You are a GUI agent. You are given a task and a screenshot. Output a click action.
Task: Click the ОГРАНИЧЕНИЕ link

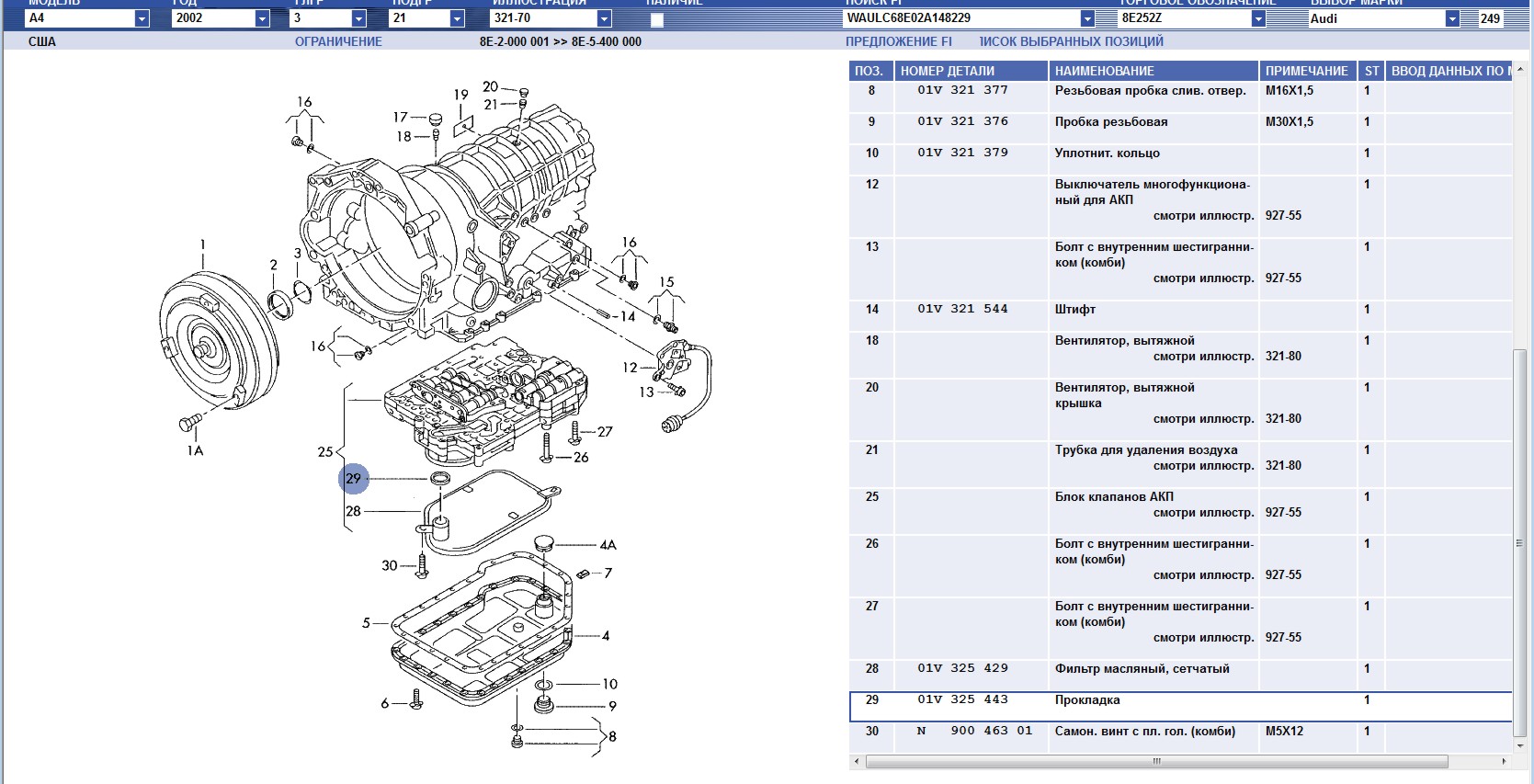[338, 41]
